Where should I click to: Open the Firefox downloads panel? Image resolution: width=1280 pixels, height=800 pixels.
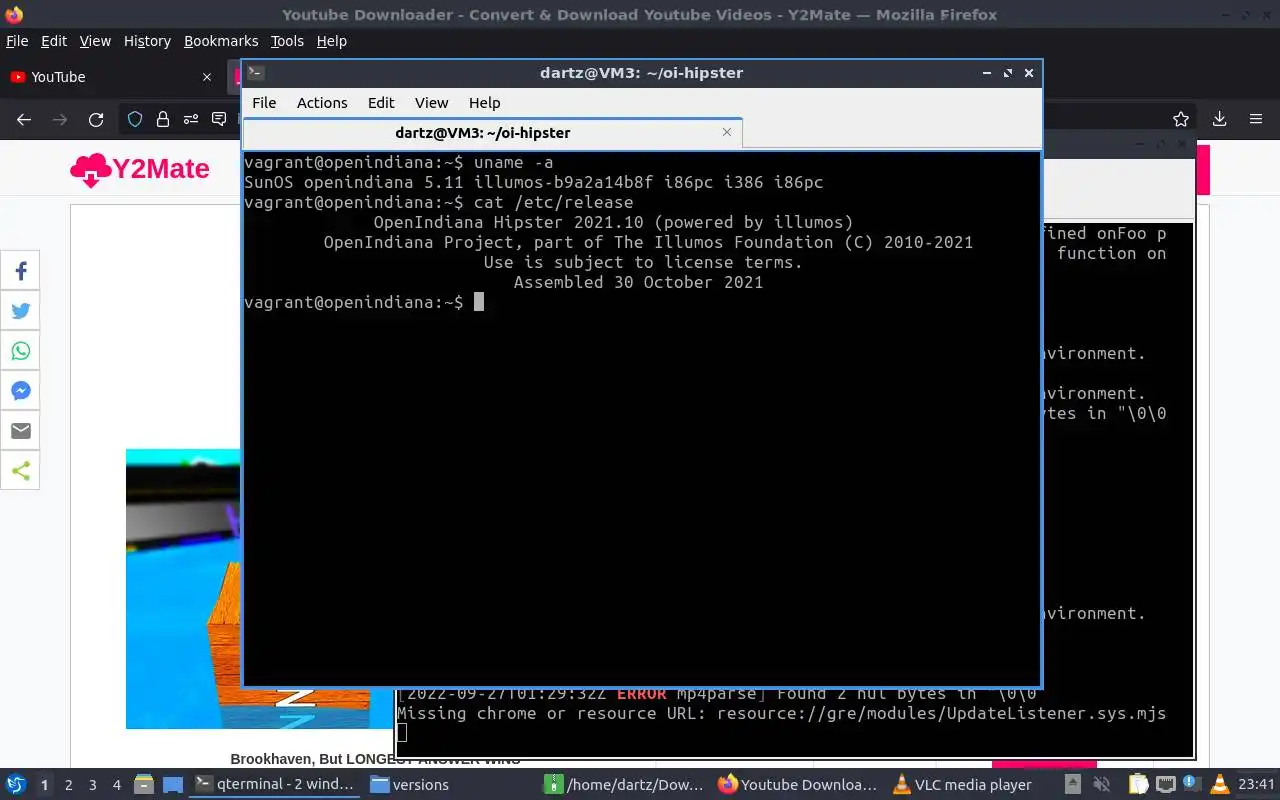coord(1220,119)
